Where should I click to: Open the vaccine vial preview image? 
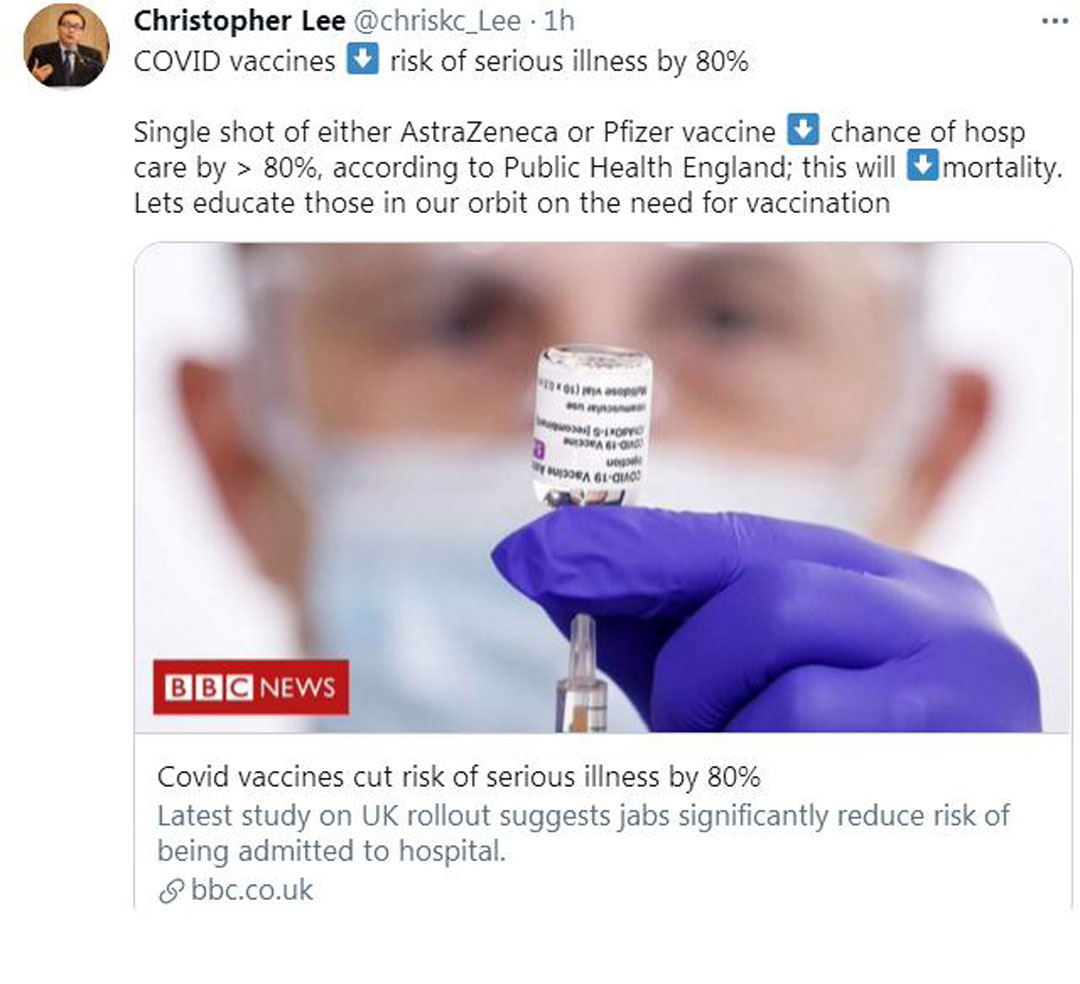603,488
